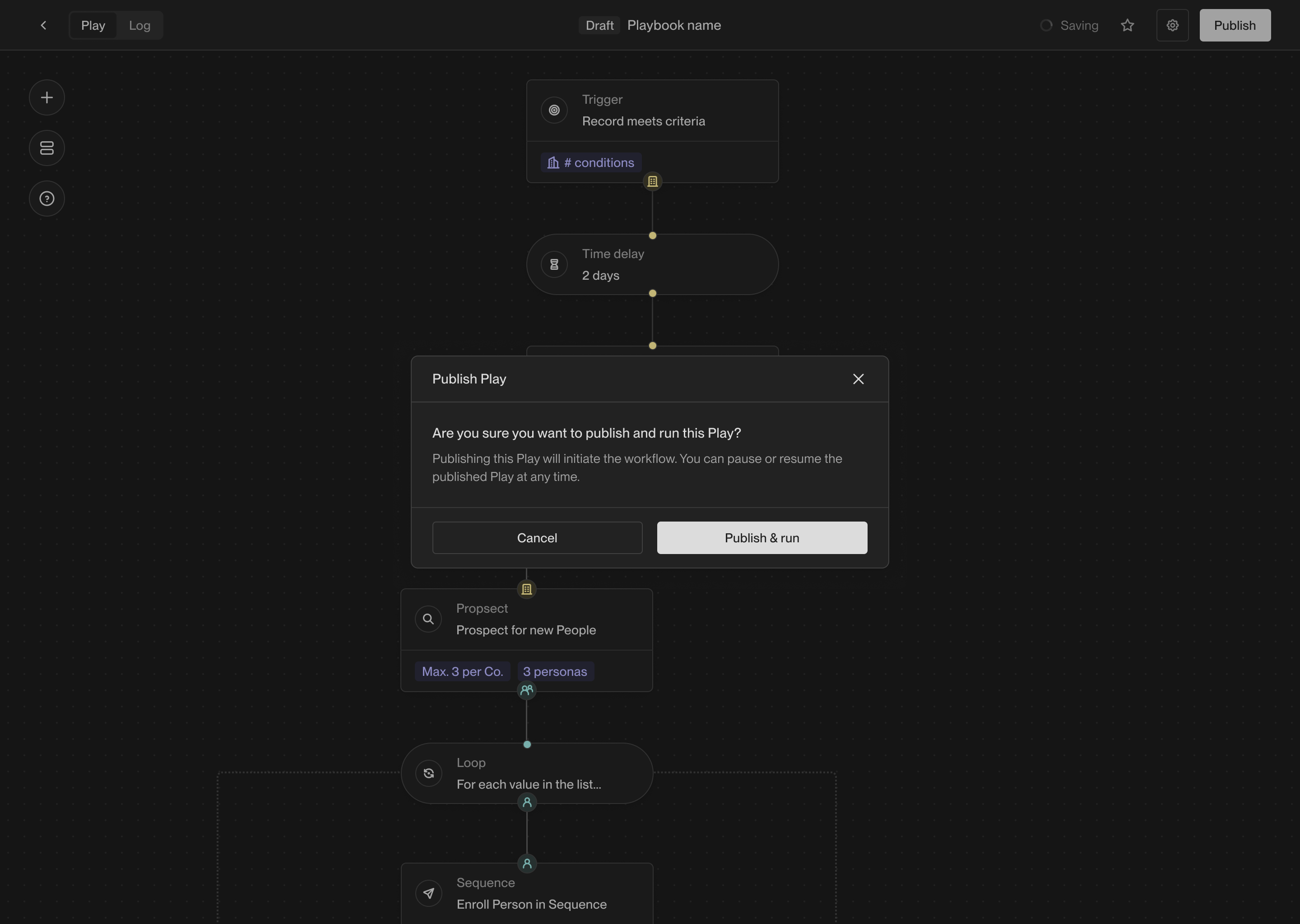The image size is (1300, 924).
Task: Click the Playbook name title field
Action: (674, 25)
